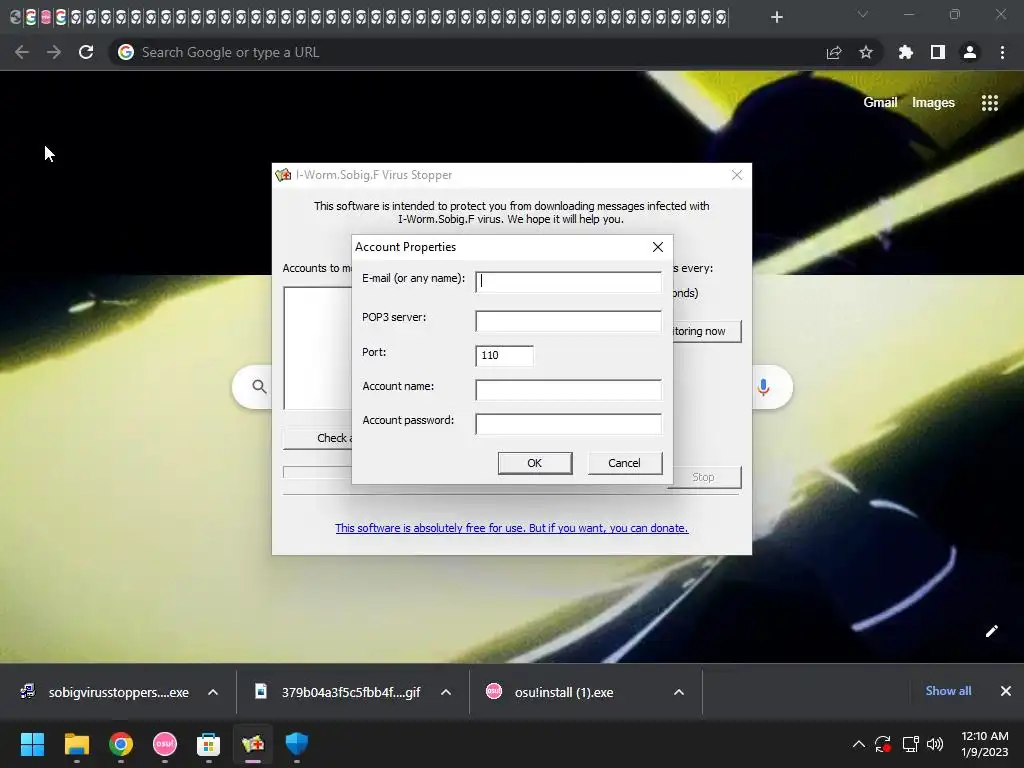
Task: Go back in Chrome
Action: pyautogui.click(x=22, y=52)
